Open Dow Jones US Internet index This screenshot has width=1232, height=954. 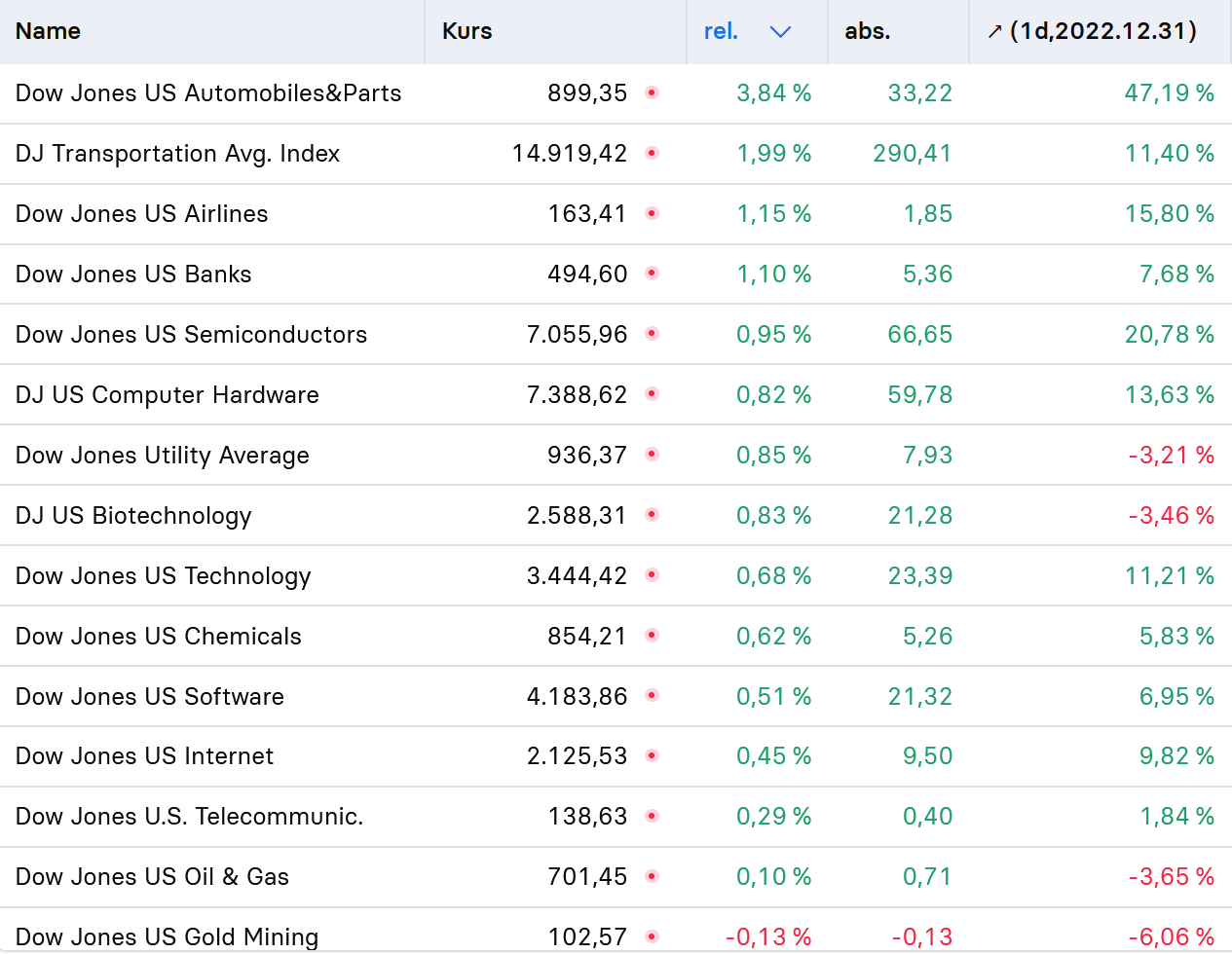(x=145, y=755)
